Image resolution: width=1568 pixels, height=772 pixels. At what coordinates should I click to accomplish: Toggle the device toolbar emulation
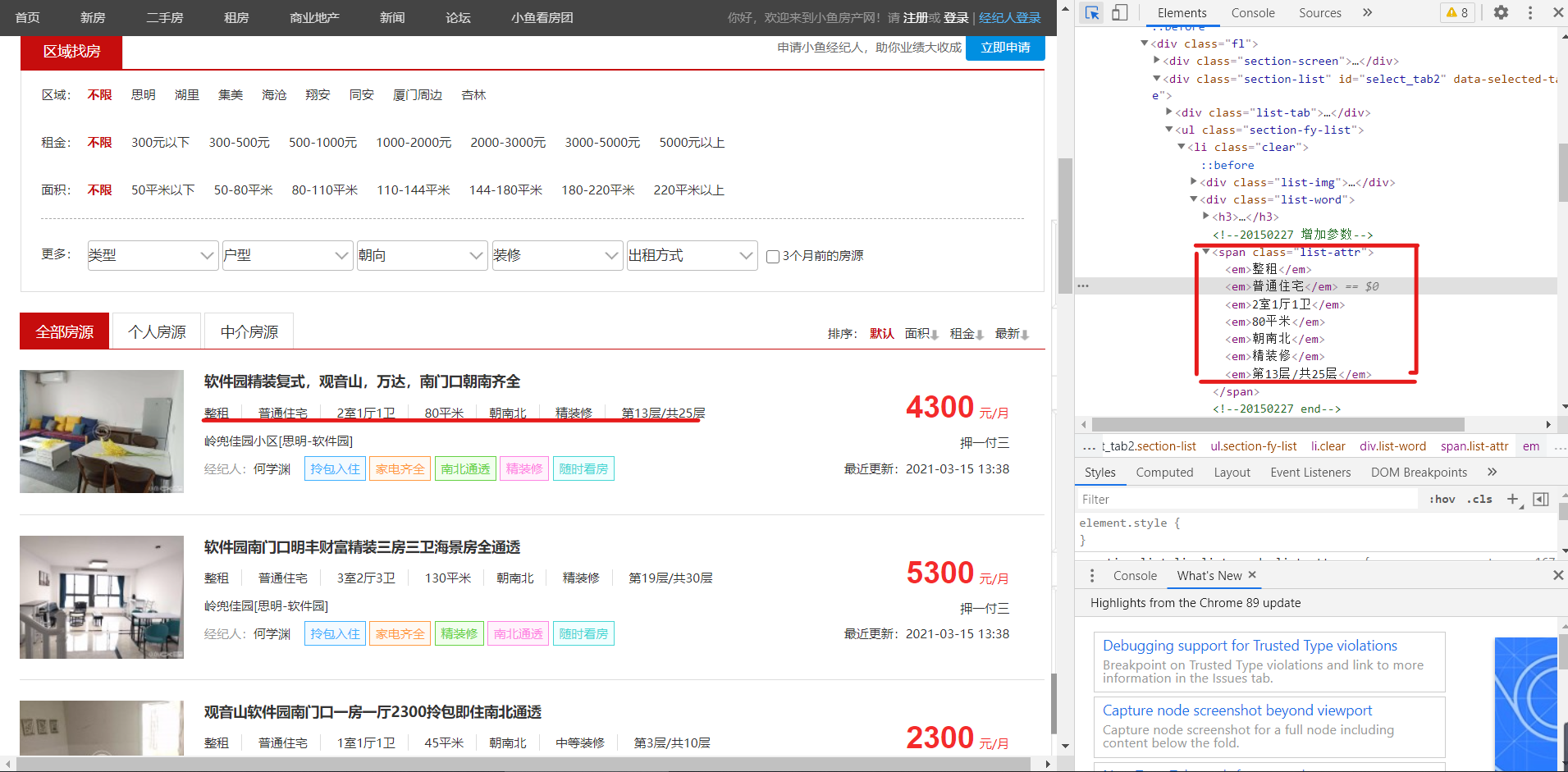[1118, 12]
